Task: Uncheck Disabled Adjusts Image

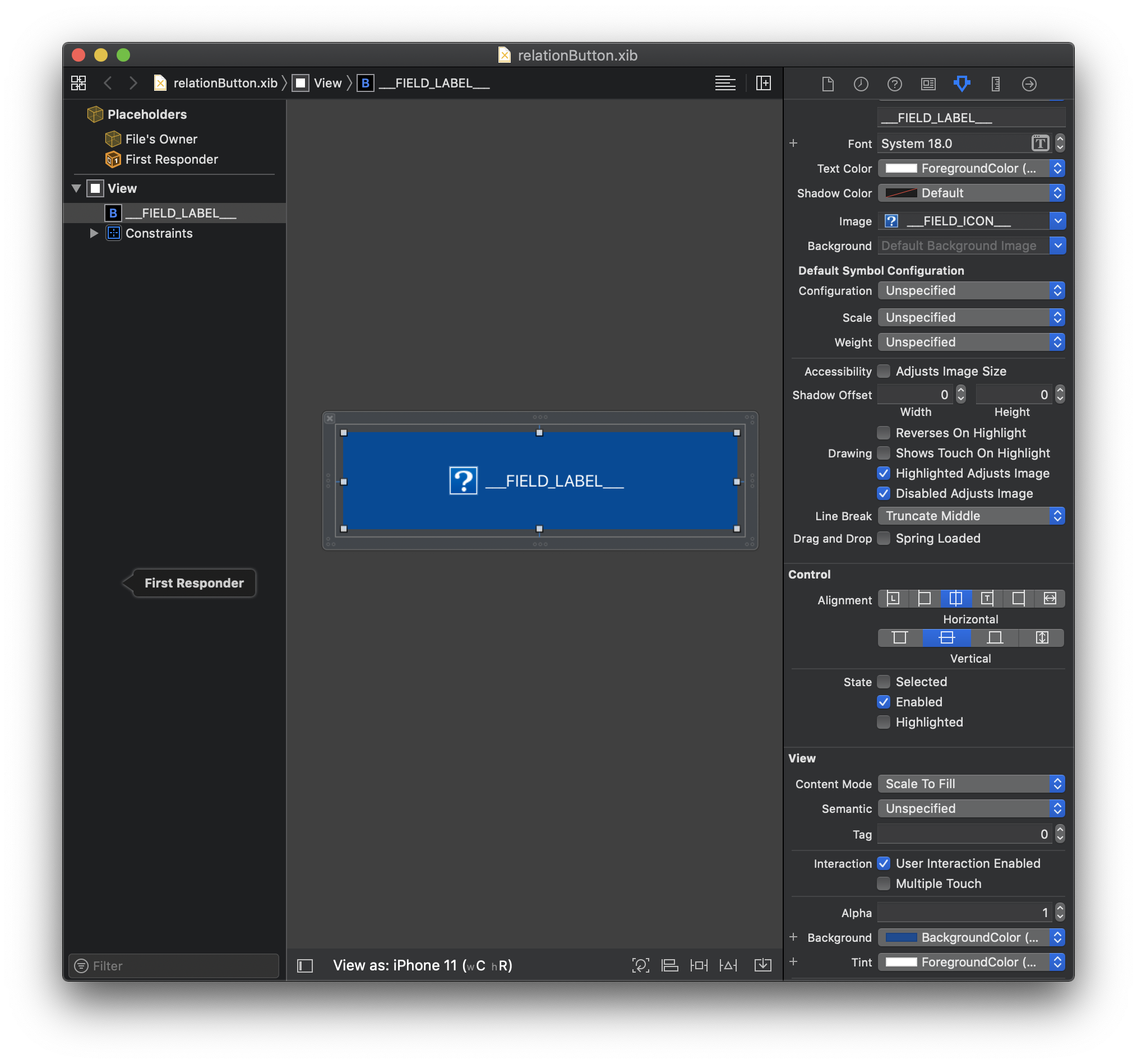Action: pyautogui.click(x=884, y=493)
